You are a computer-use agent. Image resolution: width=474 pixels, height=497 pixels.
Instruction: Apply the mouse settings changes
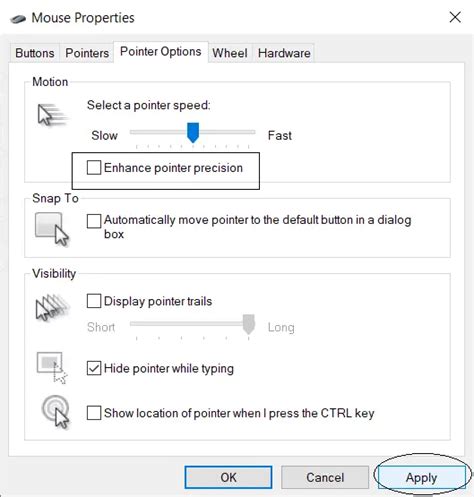coord(421,477)
